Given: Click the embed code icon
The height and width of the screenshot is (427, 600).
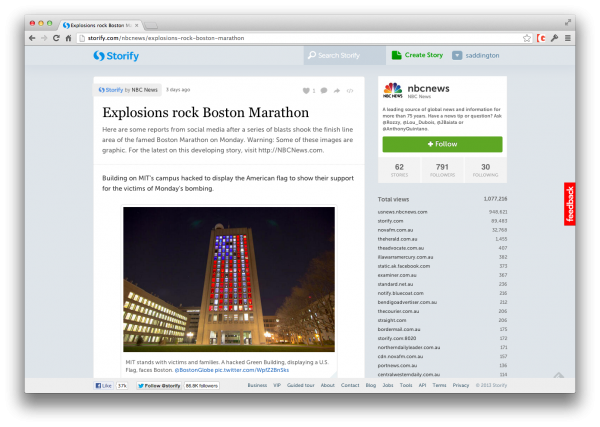Looking at the screenshot, I should 349,90.
